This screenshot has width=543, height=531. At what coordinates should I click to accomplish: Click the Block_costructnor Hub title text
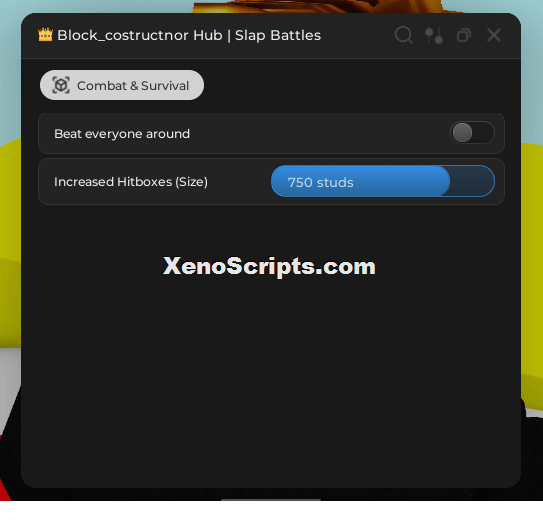point(189,35)
